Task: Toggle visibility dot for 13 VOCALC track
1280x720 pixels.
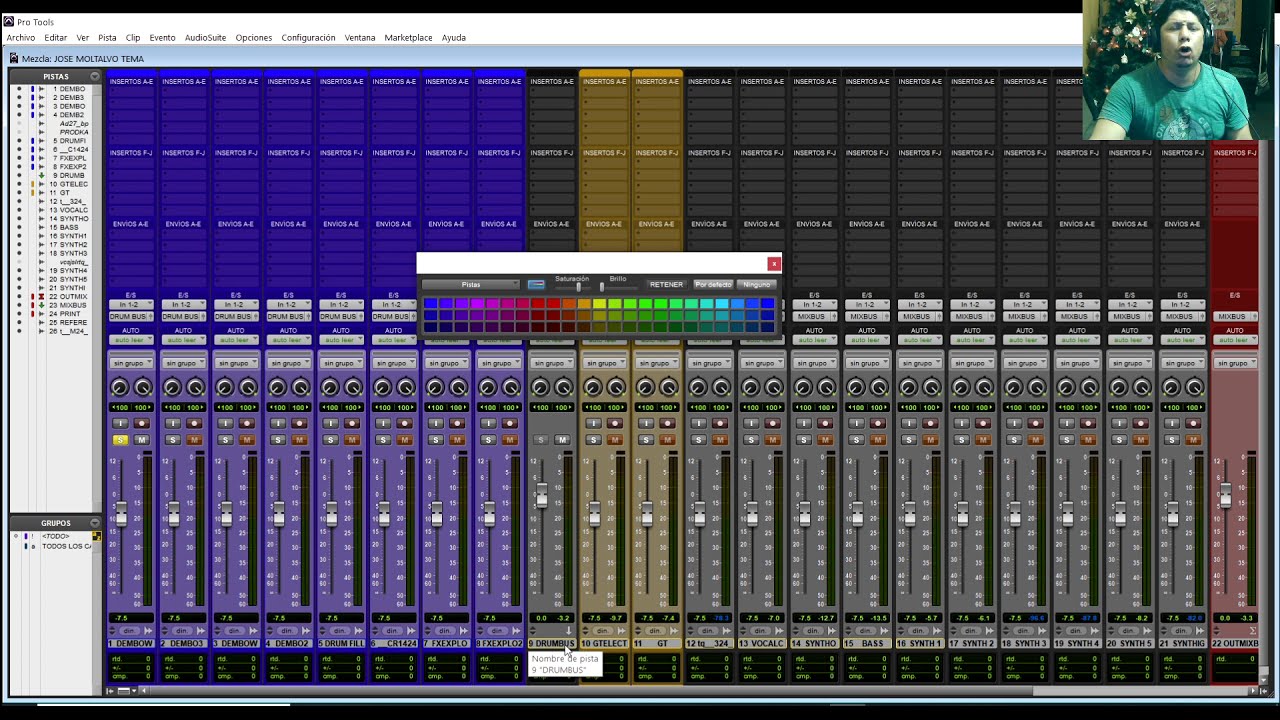Action: [x=18, y=210]
